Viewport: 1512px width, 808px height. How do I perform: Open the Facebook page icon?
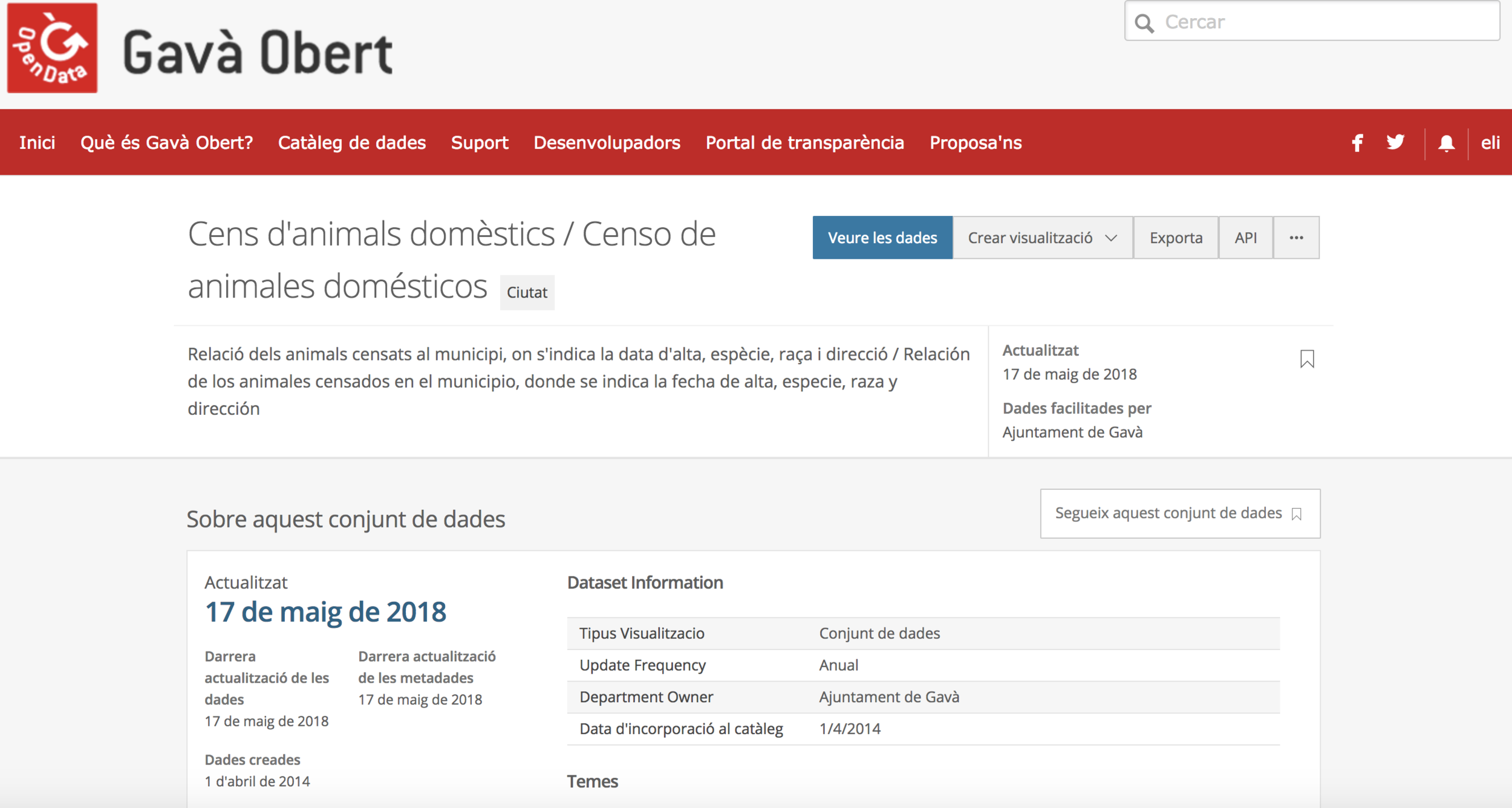1357,143
